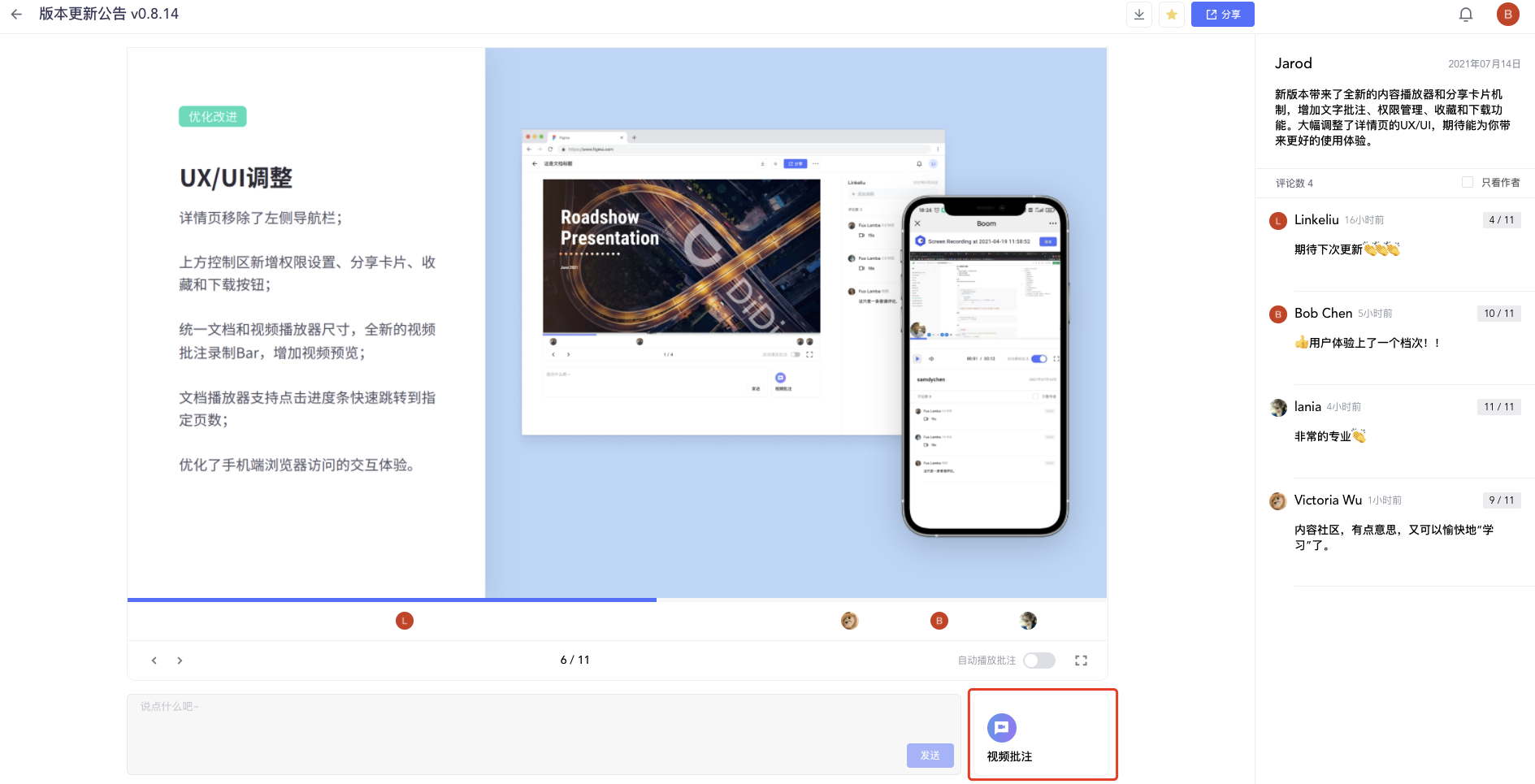Click the 版本更新公告 v0.8.14 title
Viewport: 1535px width, 784px height.
click(x=109, y=14)
